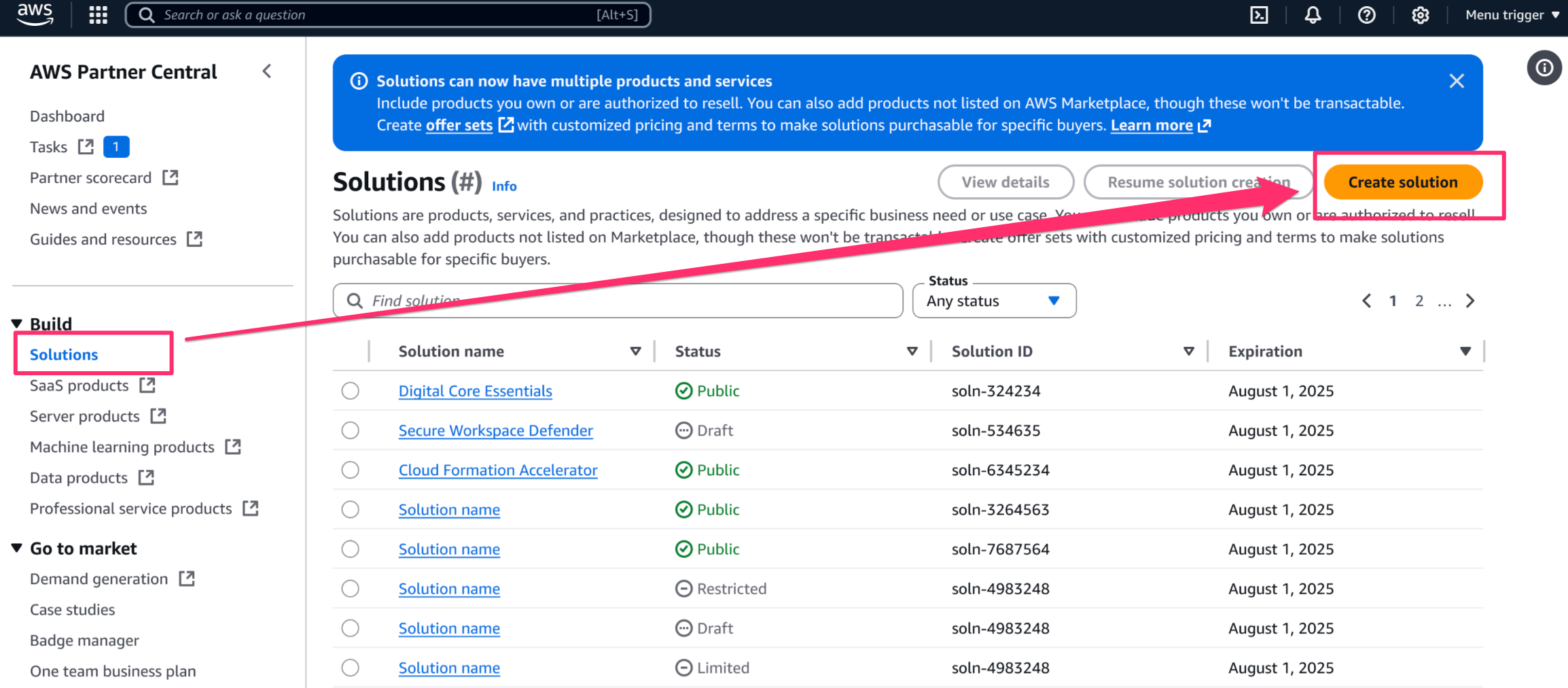Screen dimensions: 1568x688
Task: Click the Create solution button
Action: pyautogui.click(x=1402, y=182)
